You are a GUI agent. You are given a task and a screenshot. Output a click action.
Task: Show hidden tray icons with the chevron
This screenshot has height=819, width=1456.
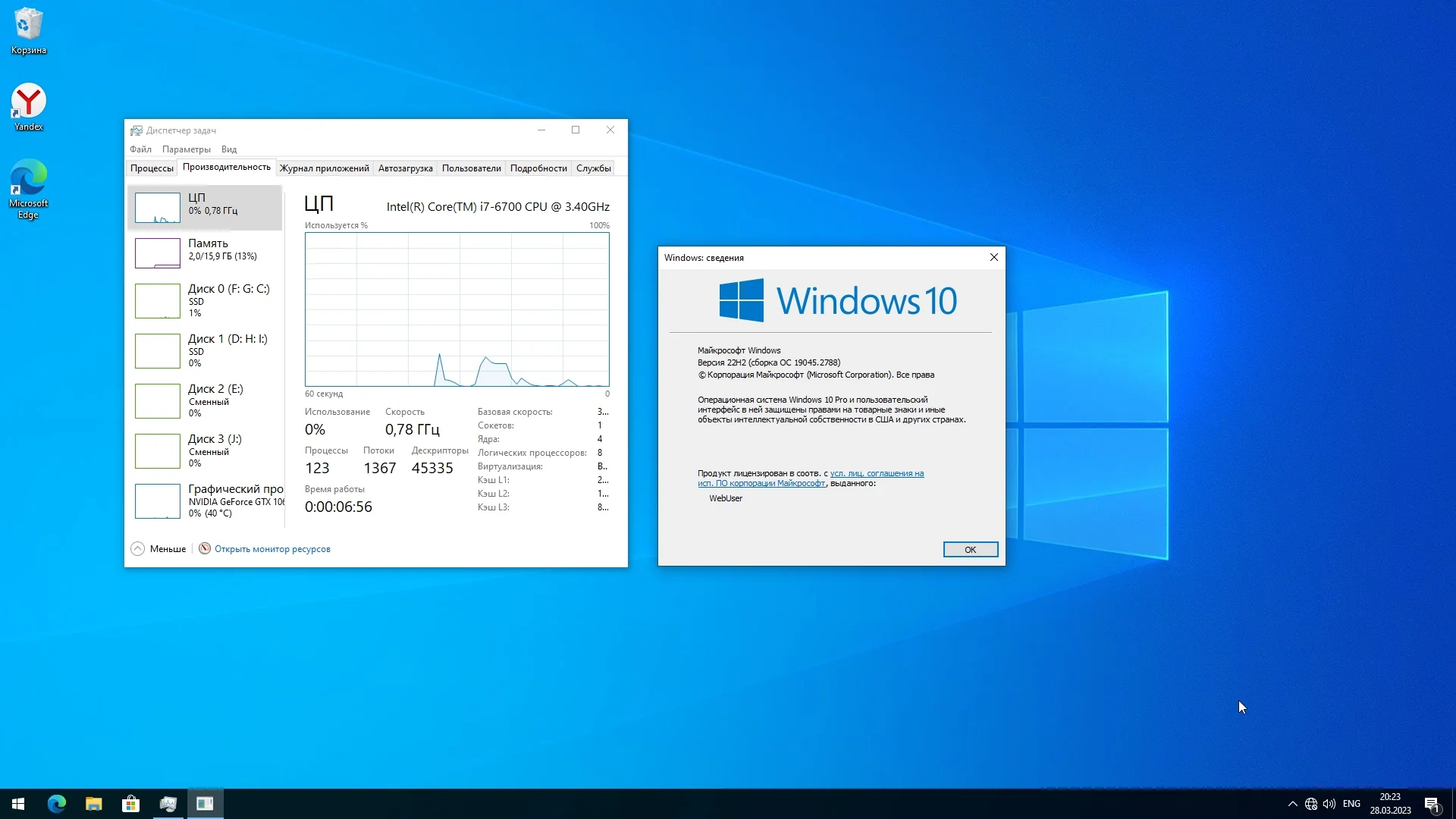coord(1292,804)
